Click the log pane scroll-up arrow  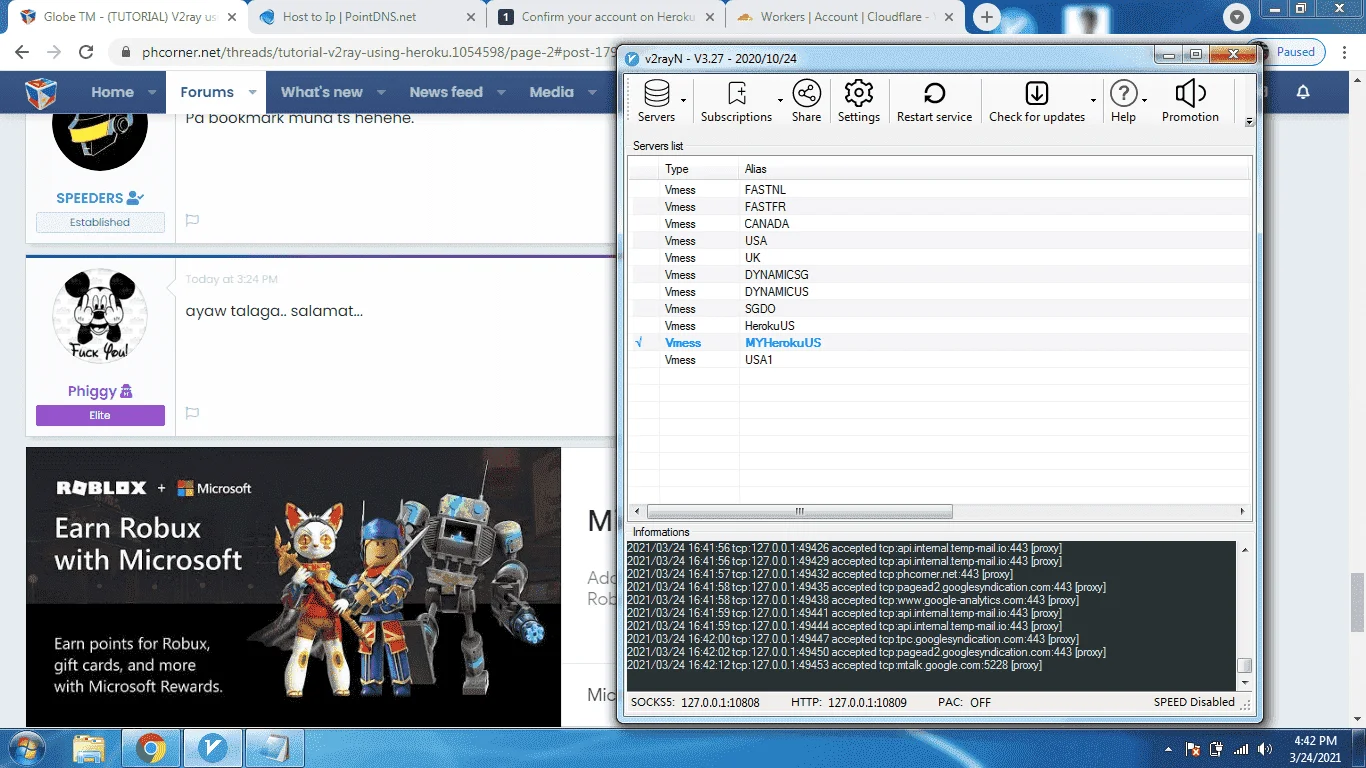(x=1244, y=550)
